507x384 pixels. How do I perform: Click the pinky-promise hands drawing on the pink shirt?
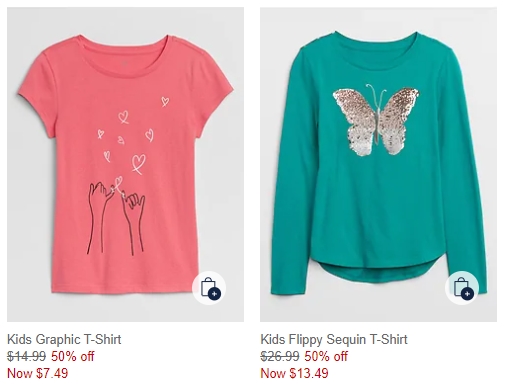click(x=117, y=216)
